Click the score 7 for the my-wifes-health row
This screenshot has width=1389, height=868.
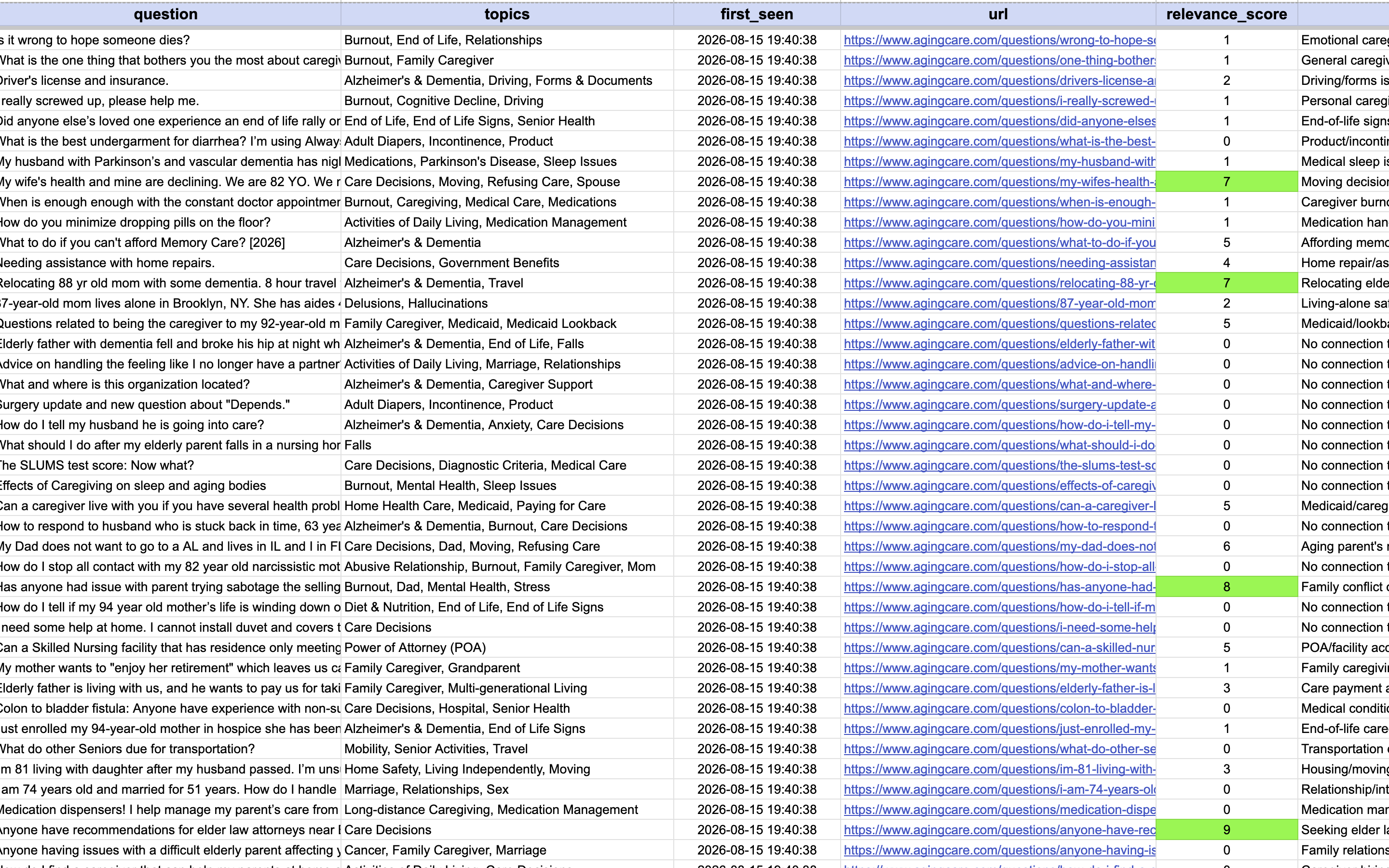(x=1226, y=182)
